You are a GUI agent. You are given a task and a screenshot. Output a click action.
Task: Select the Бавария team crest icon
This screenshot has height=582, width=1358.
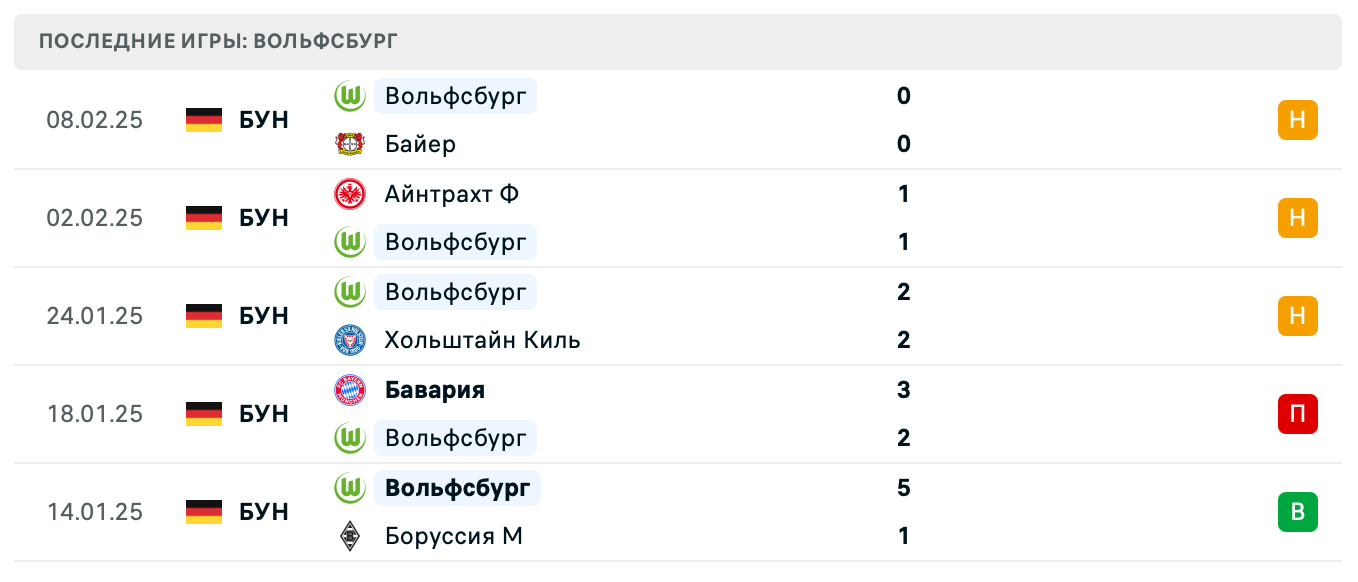[x=349, y=390]
